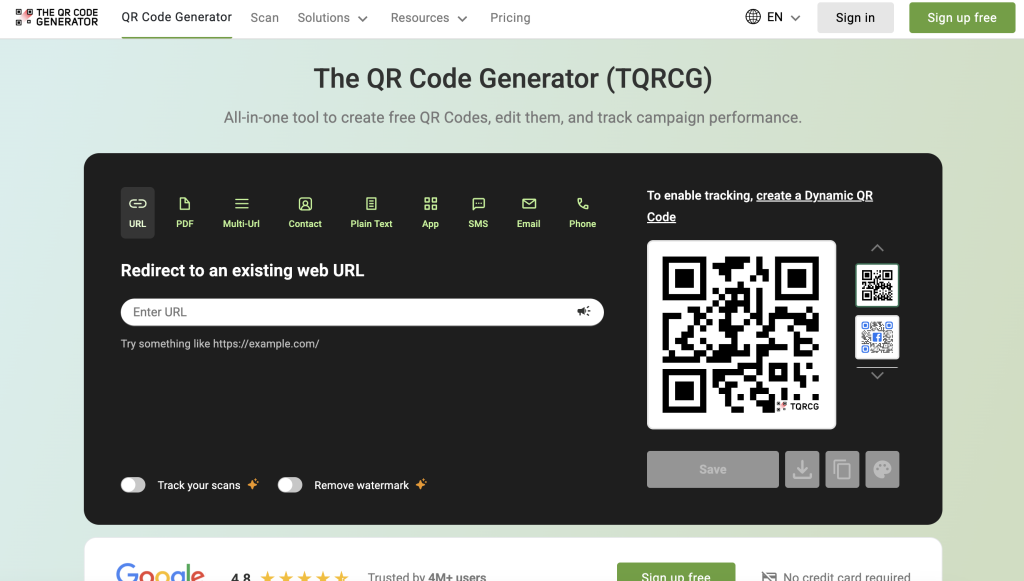1024x581 pixels.
Task: Expand the Solutions dropdown menu
Action: [x=332, y=18]
